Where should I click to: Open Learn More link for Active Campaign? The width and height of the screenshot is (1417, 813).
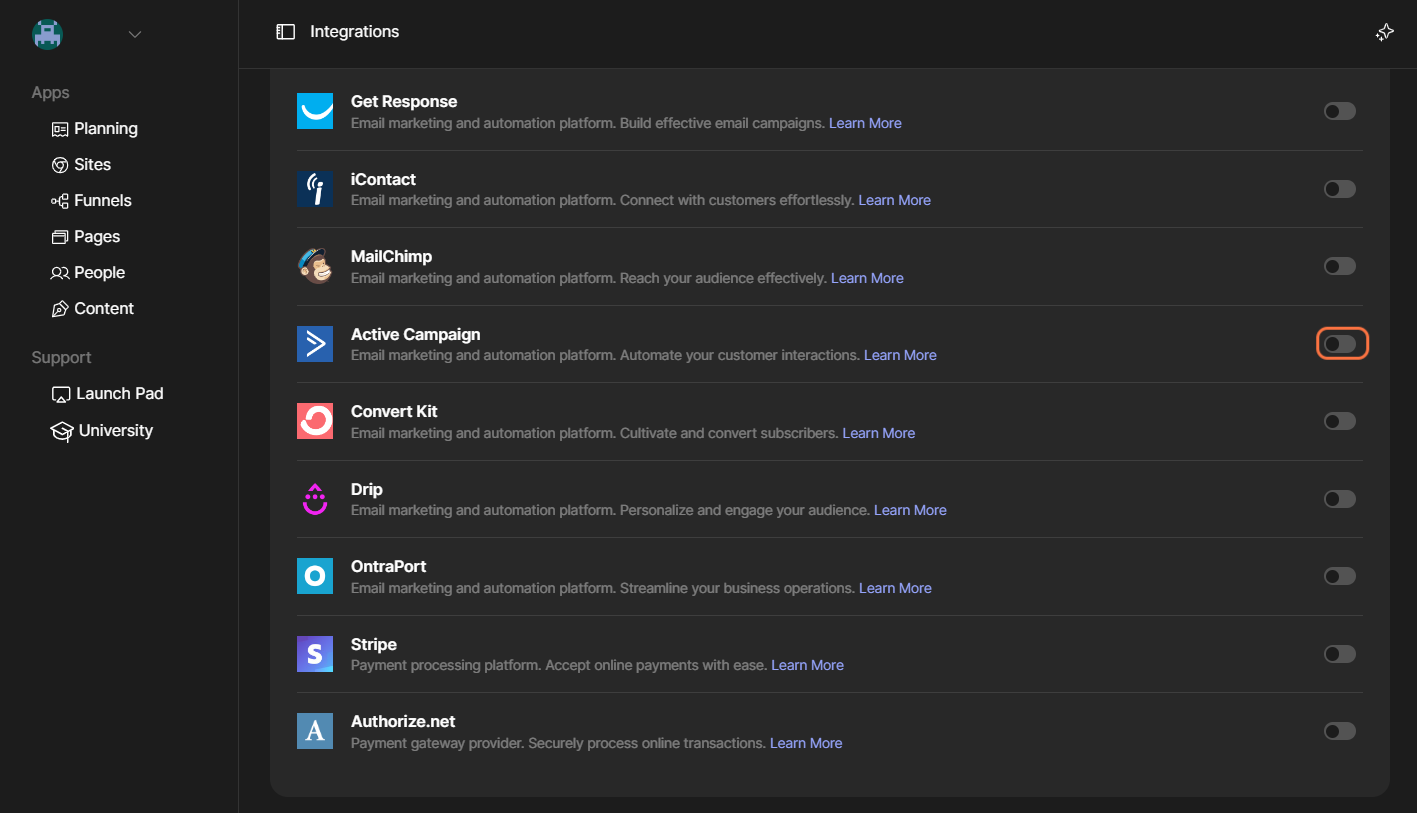pyautogui.click(x=900, y=355)
